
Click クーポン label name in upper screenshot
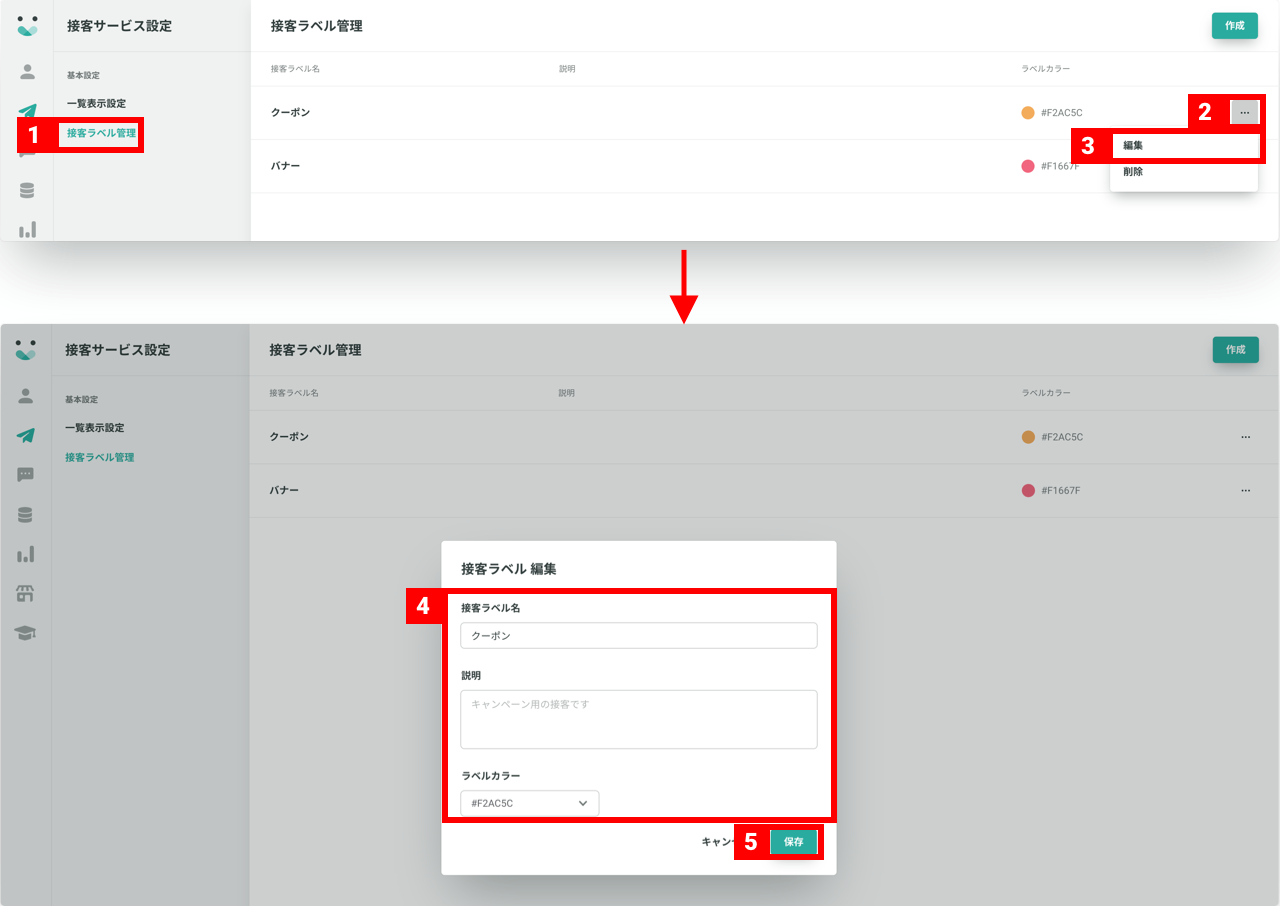290,113
